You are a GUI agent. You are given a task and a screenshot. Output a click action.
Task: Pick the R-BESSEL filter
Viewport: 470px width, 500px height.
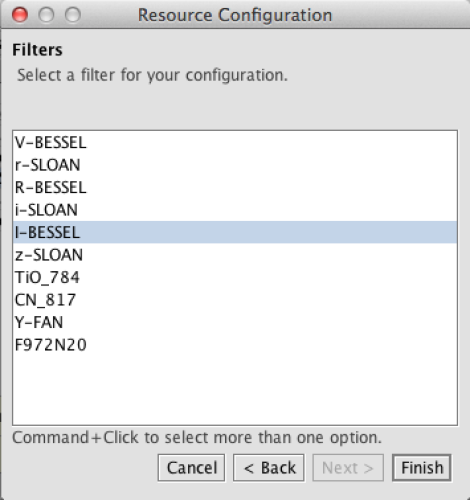pos(235,187)
